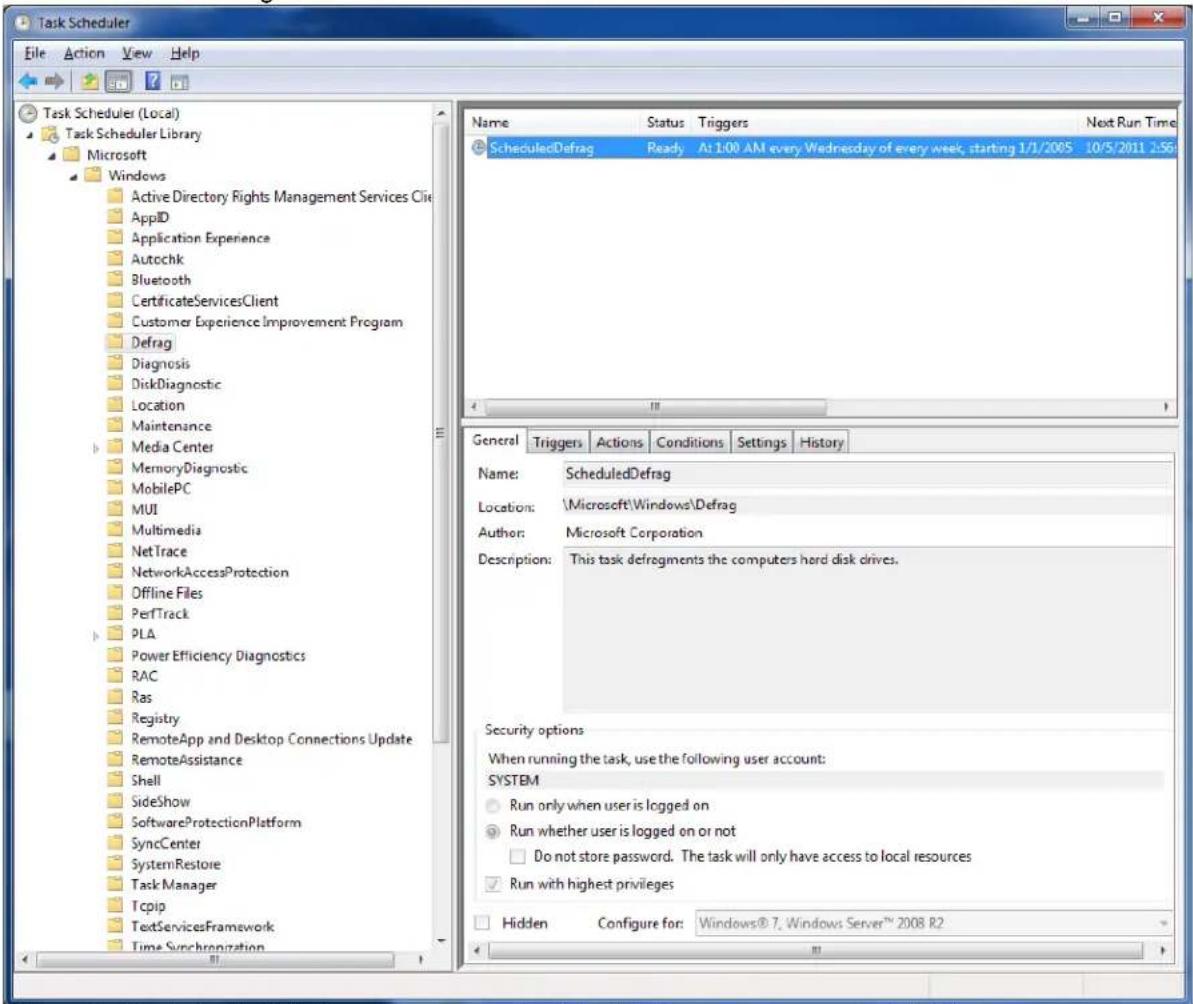
Task: Select the DiskDiagnostic folder
Action: 176,384
